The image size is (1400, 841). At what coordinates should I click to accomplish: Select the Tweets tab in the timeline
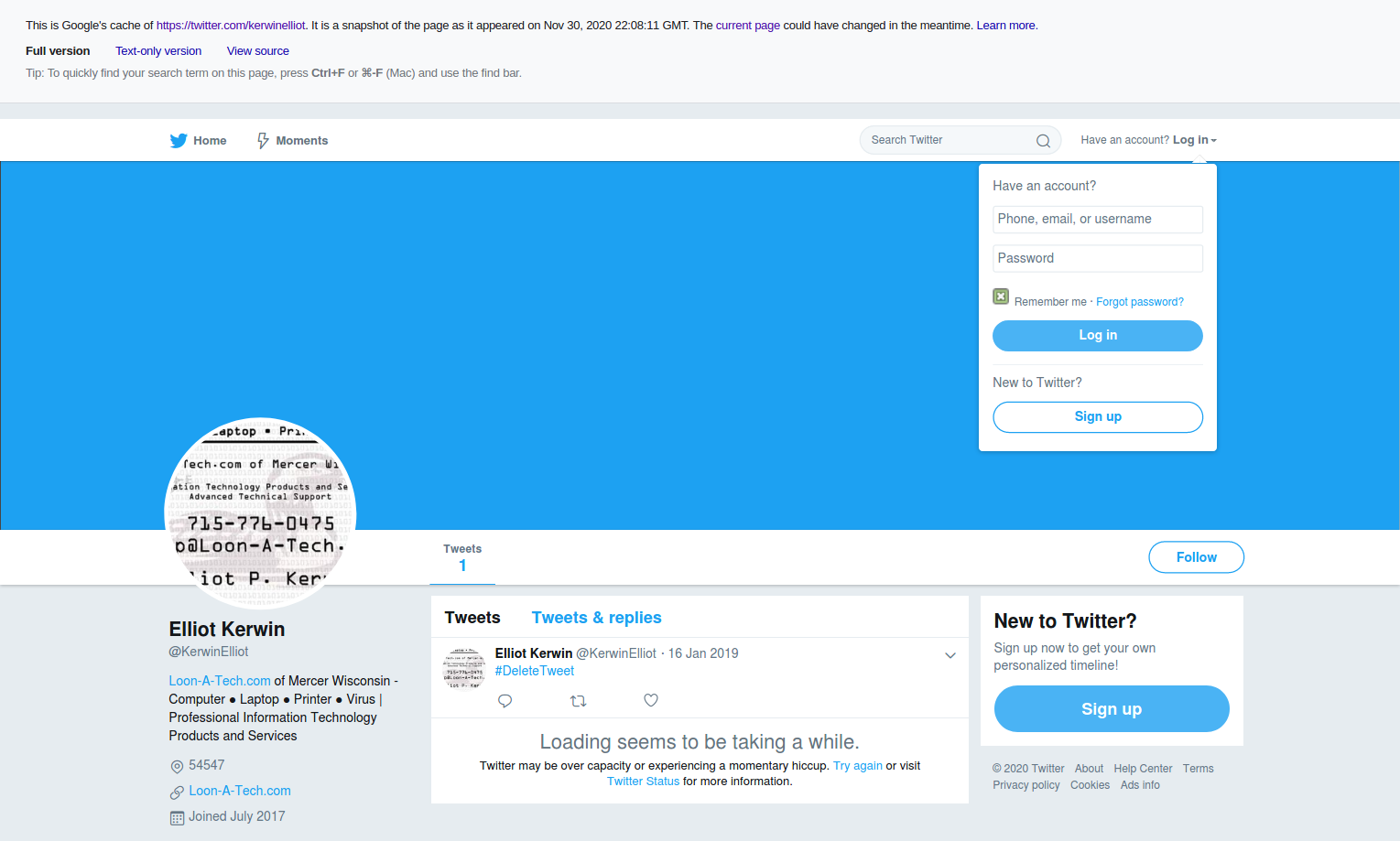472,618
